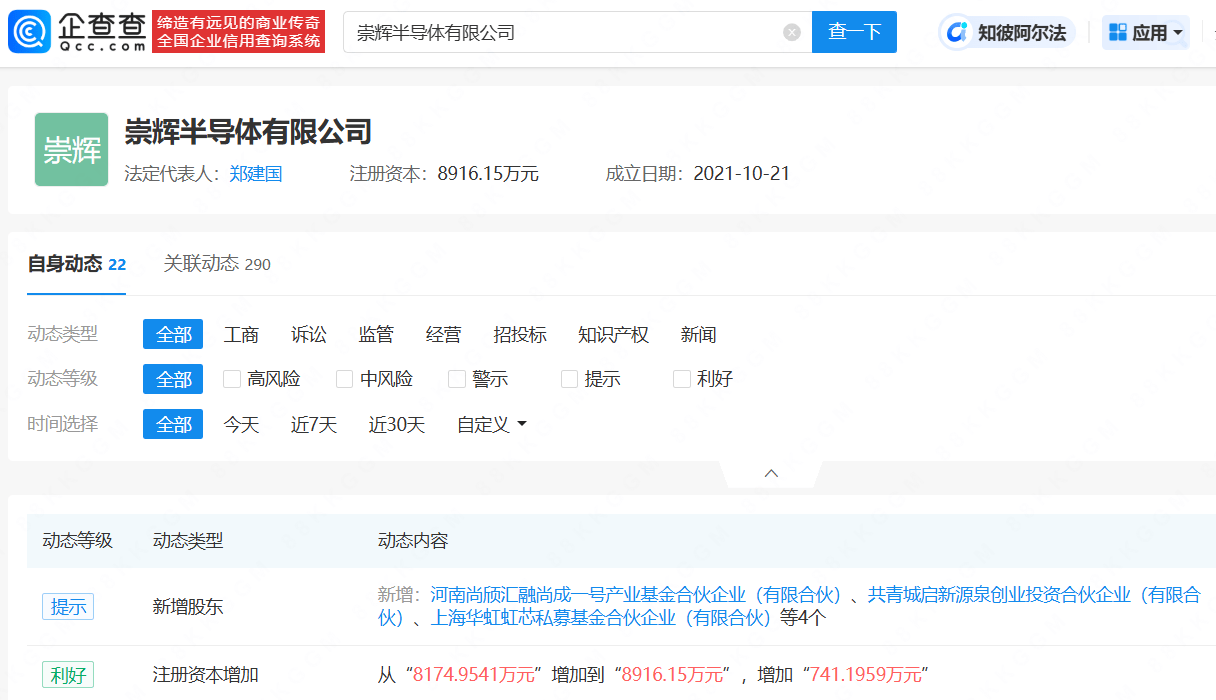Switch to the 自身动态 tab
The height and width of the screenshot is (700, 1216).
point(76,264)
